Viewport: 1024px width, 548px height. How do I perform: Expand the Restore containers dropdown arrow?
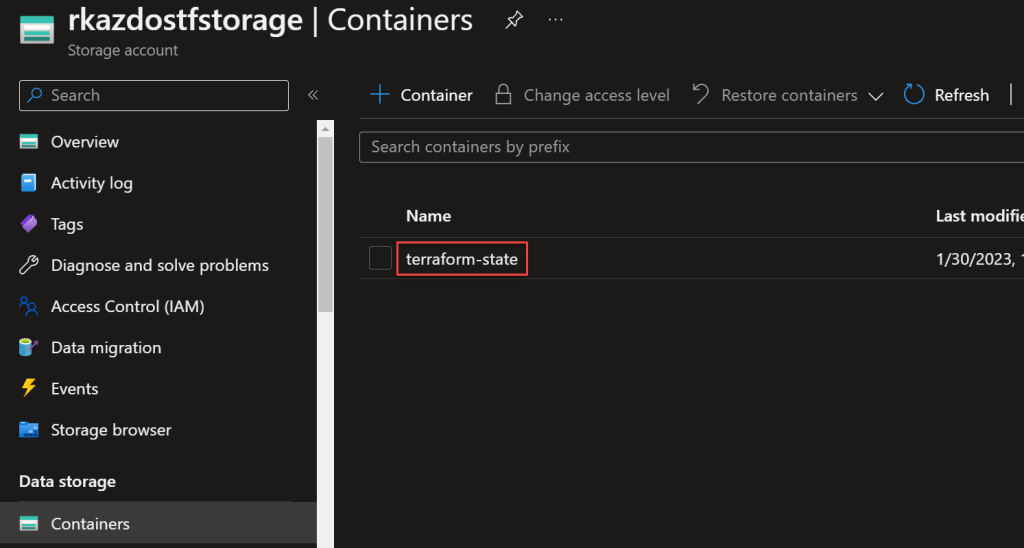coord(876,96)
